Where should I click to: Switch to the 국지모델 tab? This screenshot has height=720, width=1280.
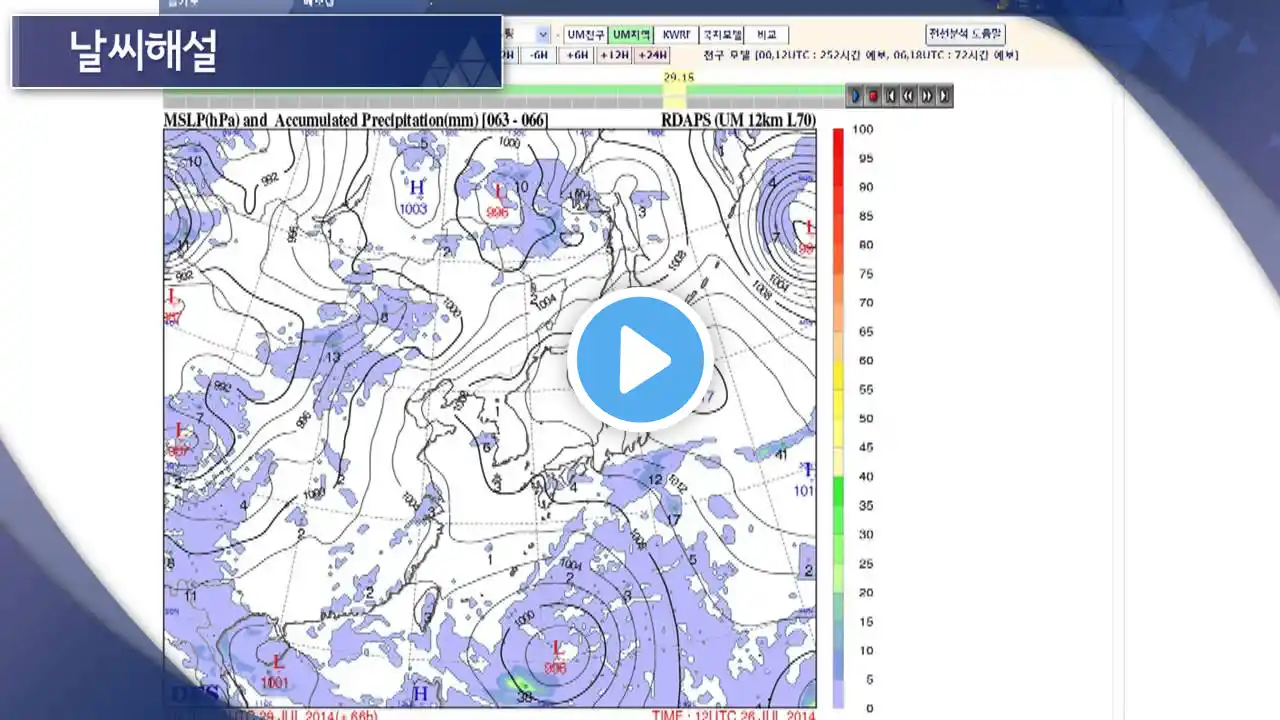721,35
